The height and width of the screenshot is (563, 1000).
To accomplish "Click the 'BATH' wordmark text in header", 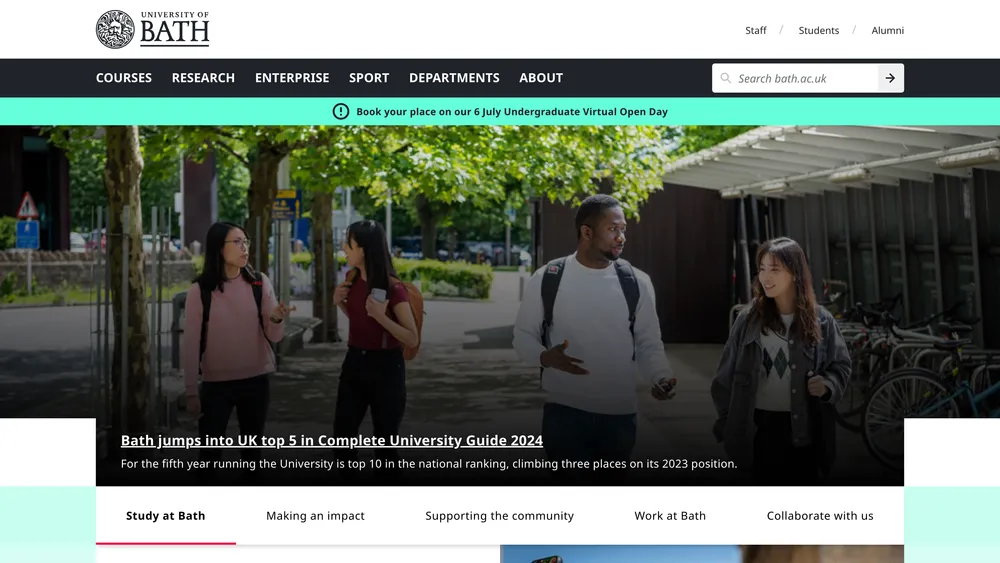I will 174,33.
